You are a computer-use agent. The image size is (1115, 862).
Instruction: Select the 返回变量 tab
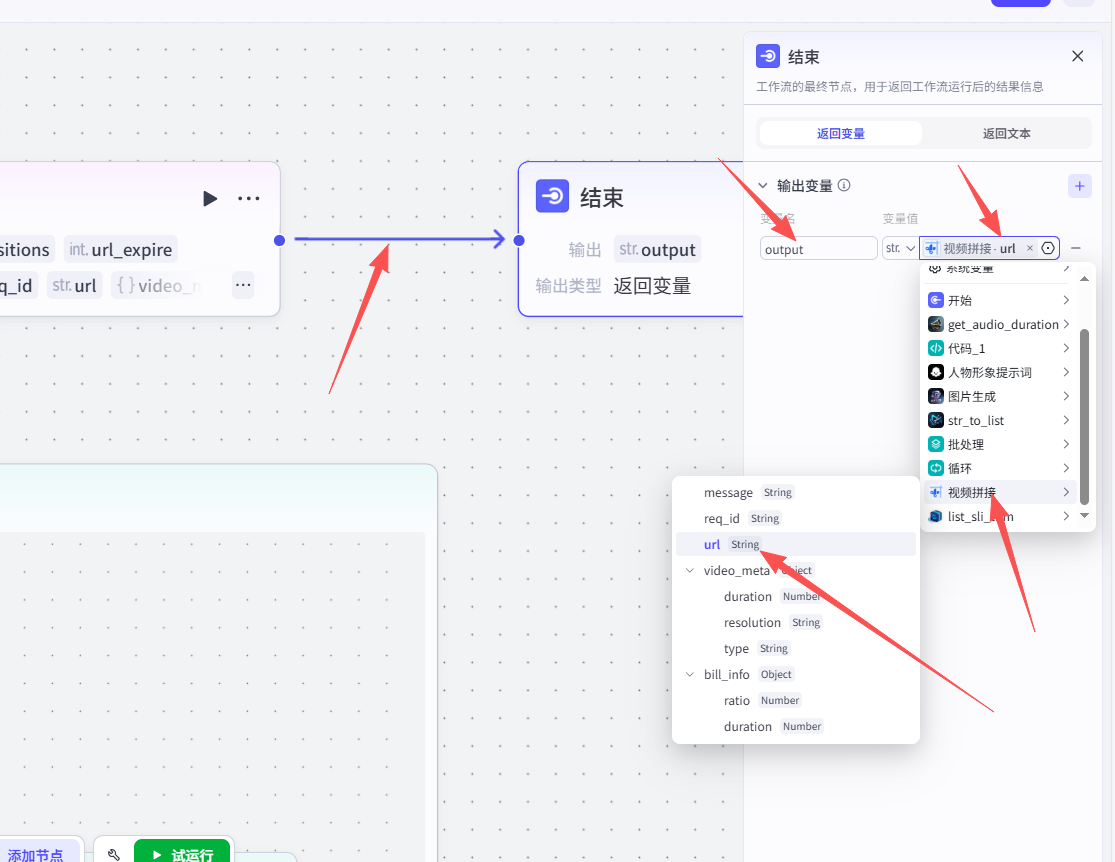[840, 133]
